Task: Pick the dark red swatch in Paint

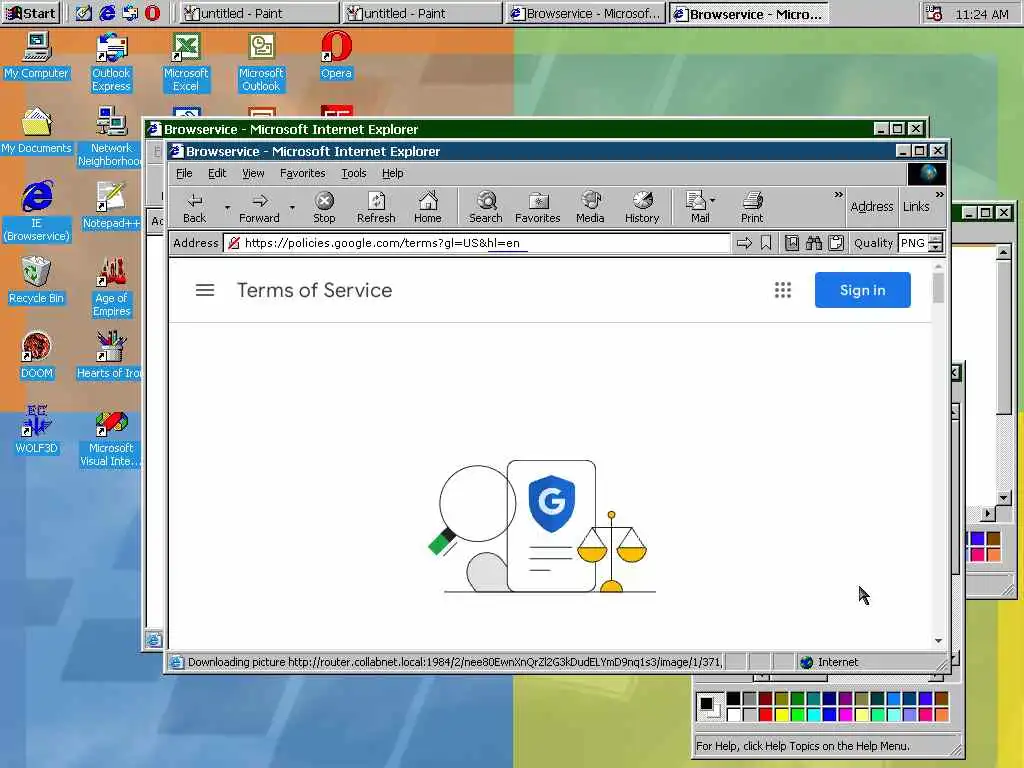Action: [765, 699]
